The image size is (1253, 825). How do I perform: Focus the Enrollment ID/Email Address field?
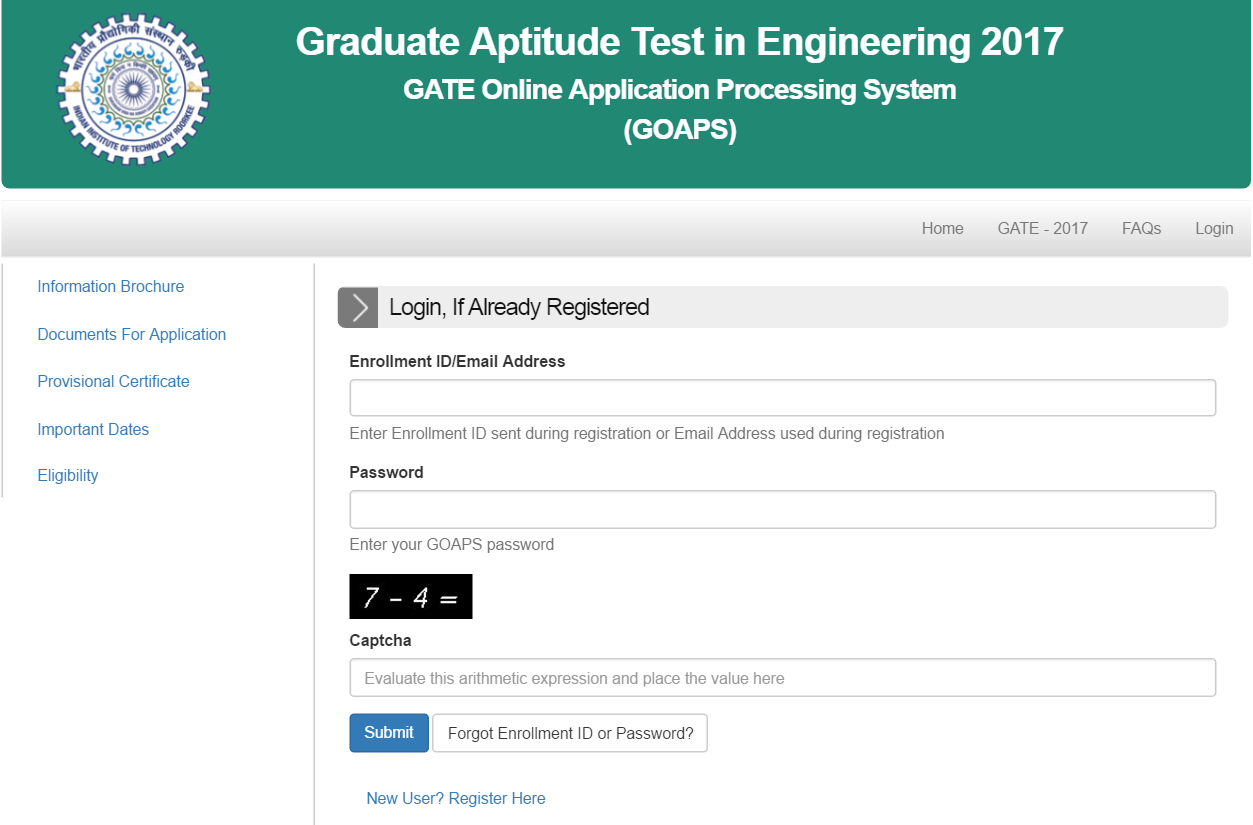[x=782, y=398]
